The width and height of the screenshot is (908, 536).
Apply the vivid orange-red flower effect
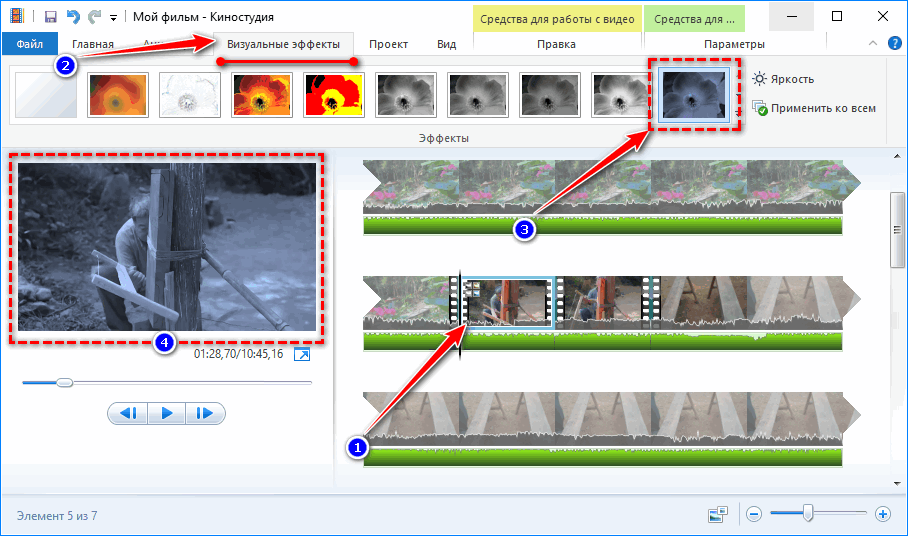pyautogui.click(x=262, y=95)
